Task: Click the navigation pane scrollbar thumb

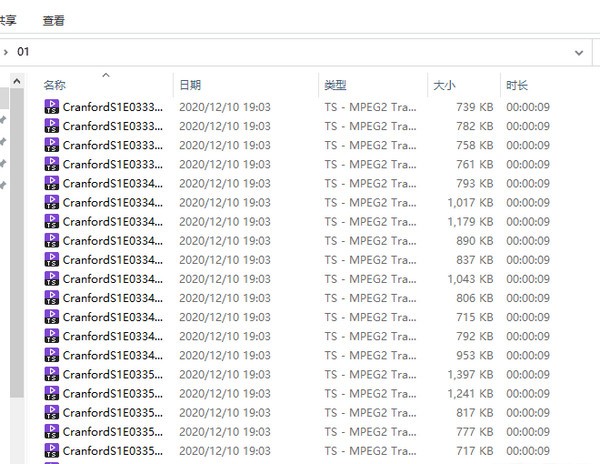Action: point(17,243)
